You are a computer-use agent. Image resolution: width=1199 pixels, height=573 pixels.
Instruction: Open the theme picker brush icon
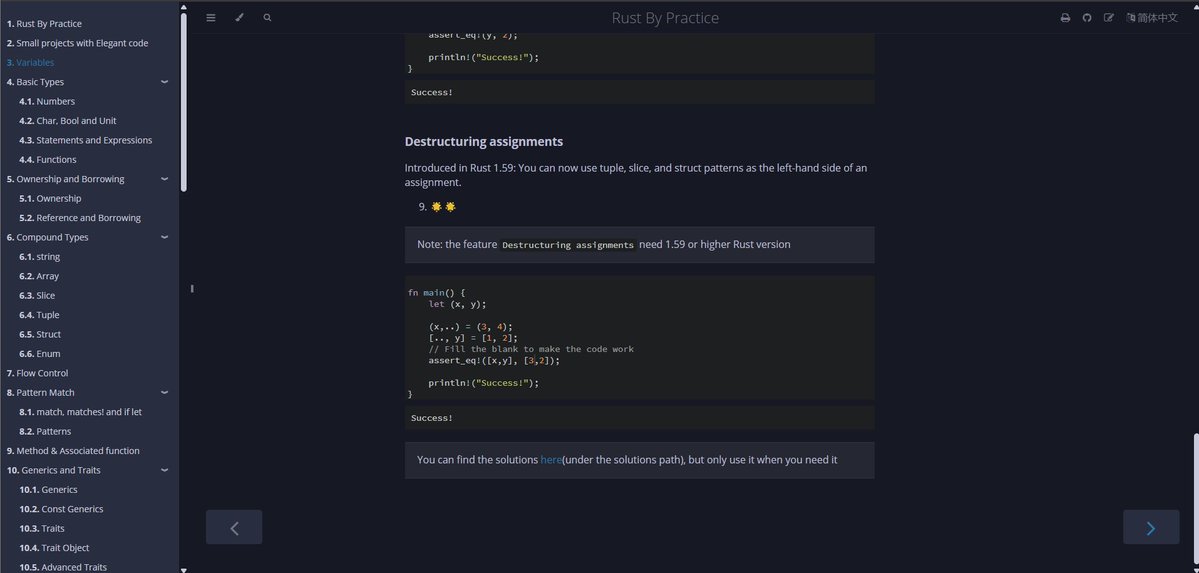coord(239,18)
